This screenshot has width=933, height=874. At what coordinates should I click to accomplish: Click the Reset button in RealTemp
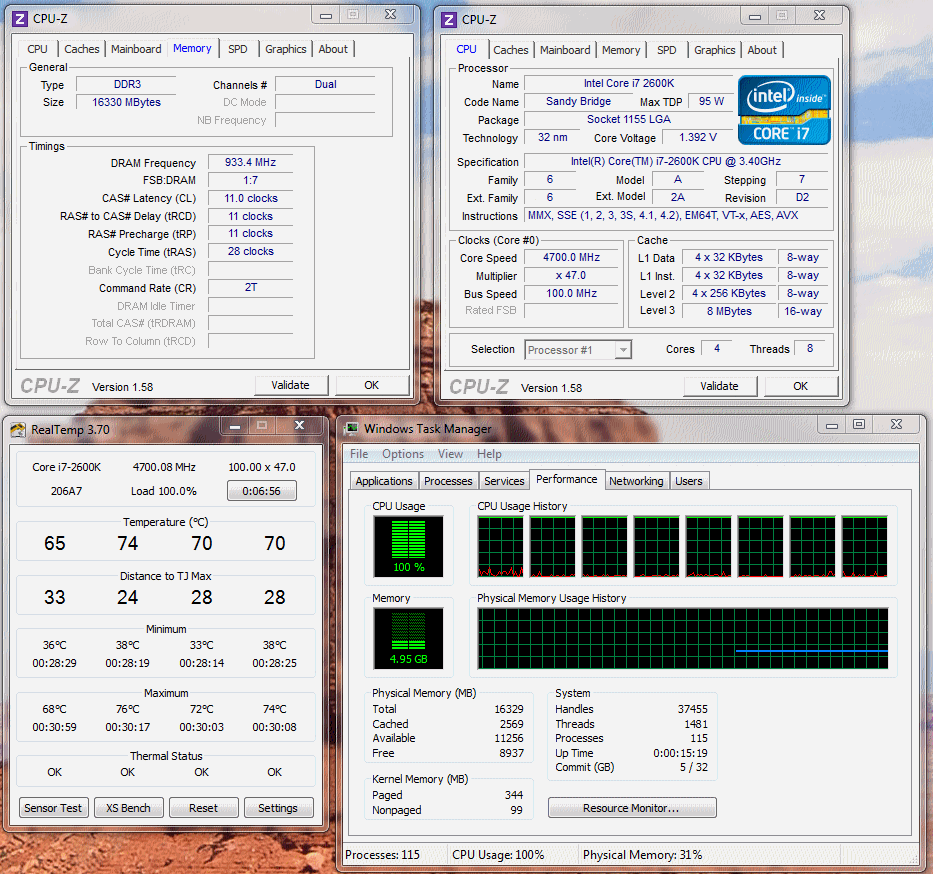[x=203, y=808]
